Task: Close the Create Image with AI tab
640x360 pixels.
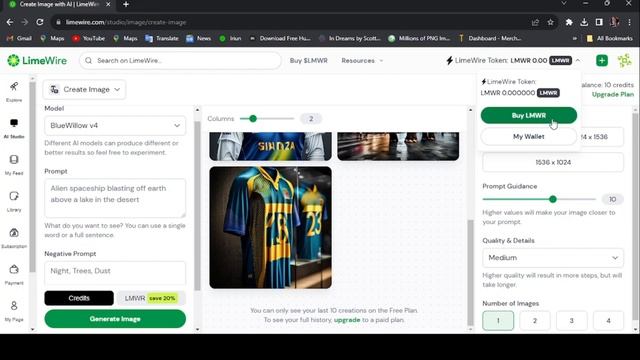Action: tap(108, 4)
